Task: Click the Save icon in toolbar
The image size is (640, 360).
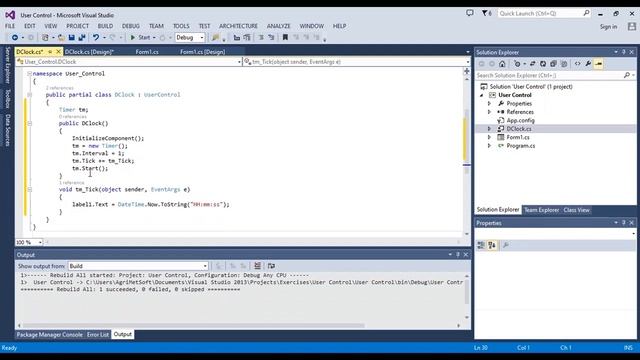Action: pos(71,38)
